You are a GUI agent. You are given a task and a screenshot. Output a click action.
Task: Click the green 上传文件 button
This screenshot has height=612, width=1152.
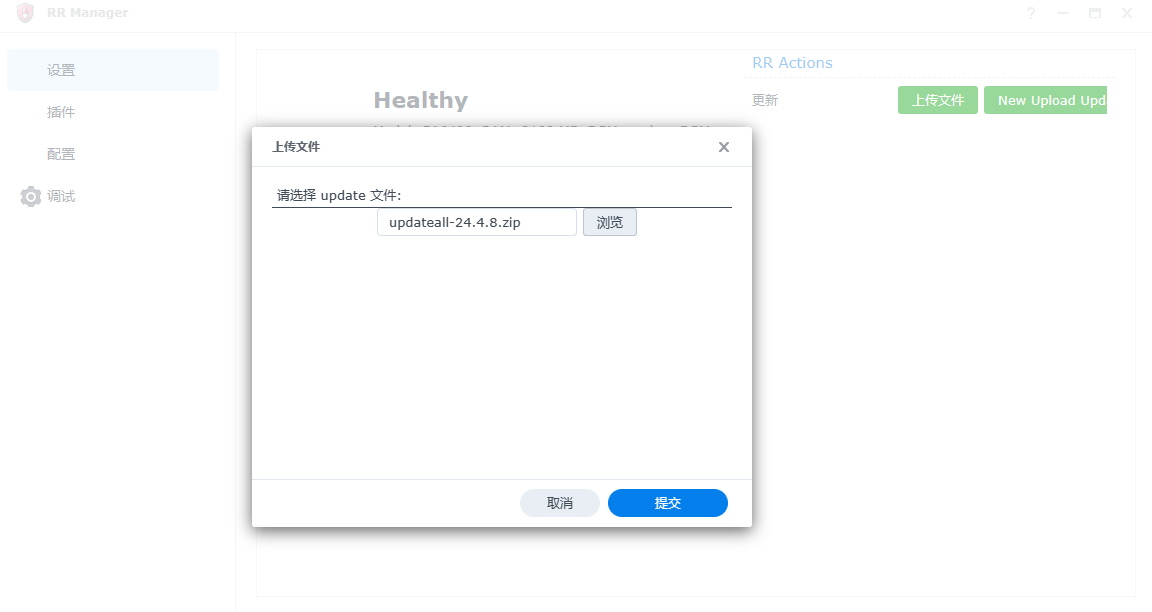(x=937, y=100)
